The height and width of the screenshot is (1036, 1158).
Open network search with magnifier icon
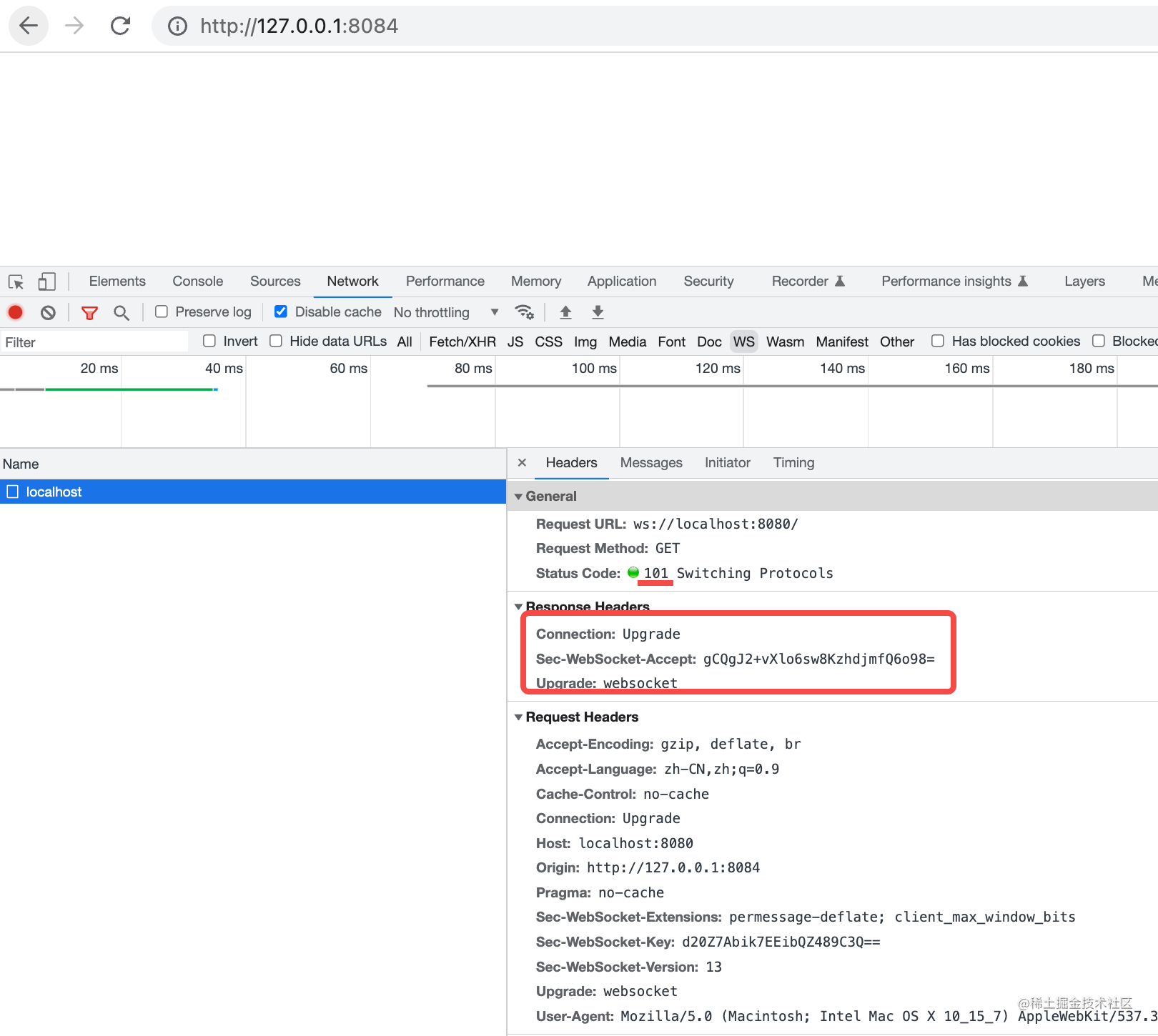[122, 312]
